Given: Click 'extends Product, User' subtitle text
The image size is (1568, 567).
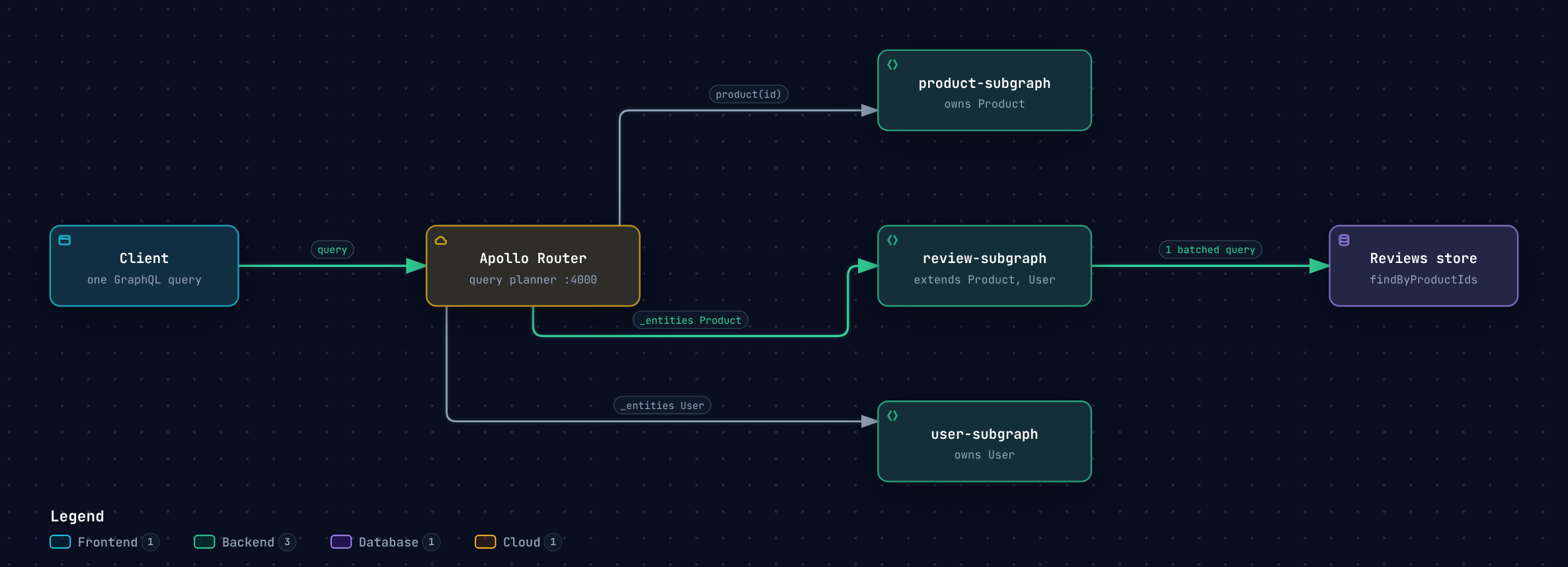Looking at the screenshot, I should (984, 280).
